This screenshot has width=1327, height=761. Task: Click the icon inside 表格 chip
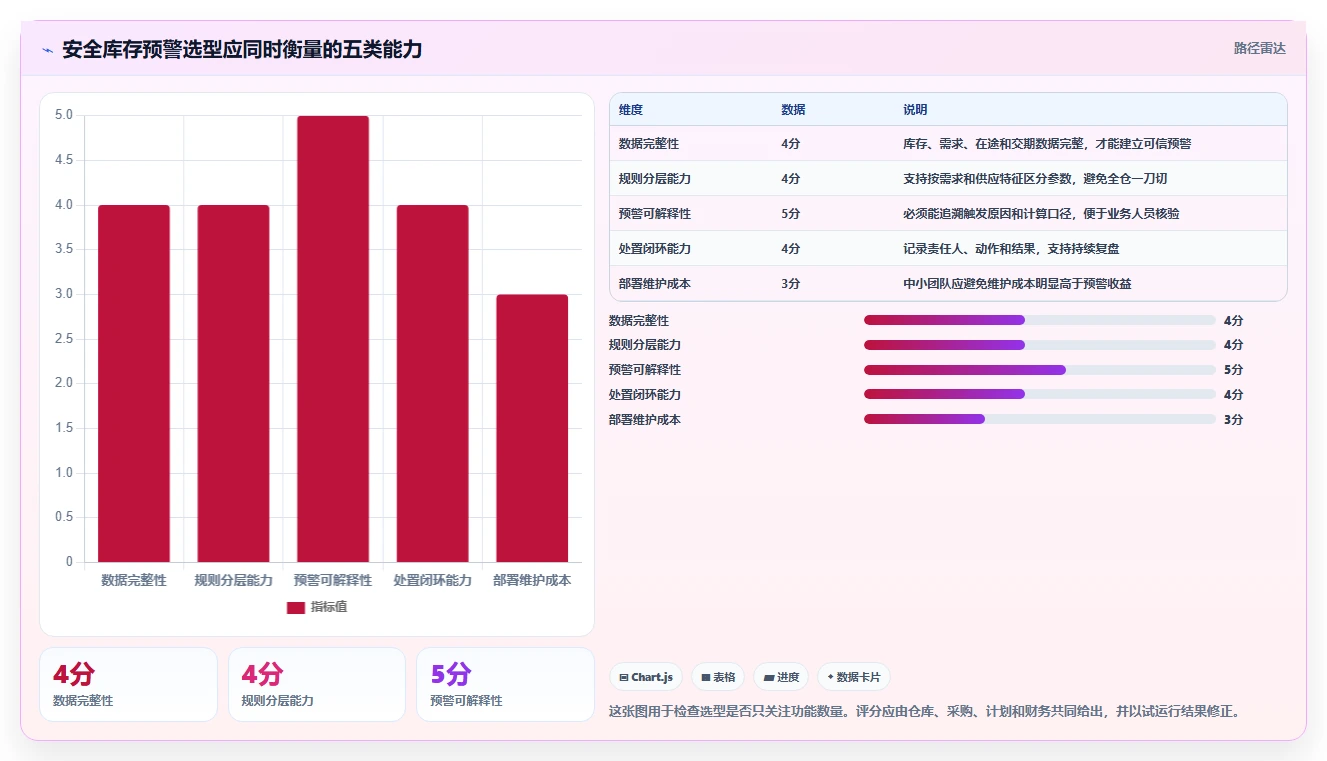706,678
